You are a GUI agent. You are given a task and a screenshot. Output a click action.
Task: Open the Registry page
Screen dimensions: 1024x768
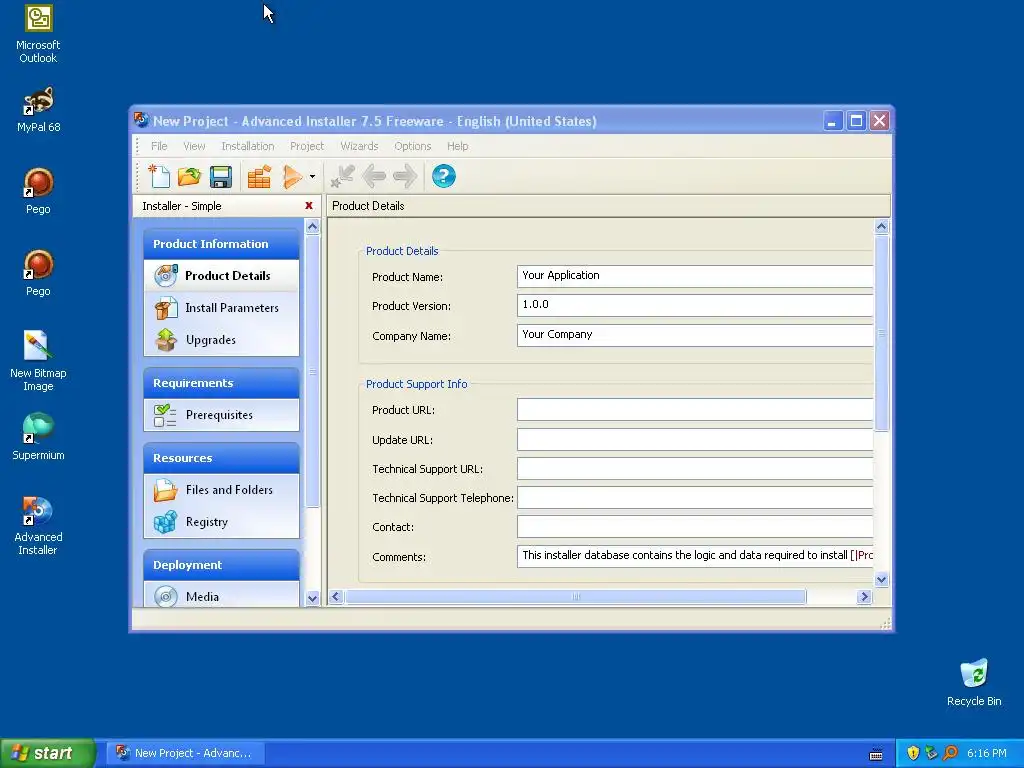coord(221,522)
